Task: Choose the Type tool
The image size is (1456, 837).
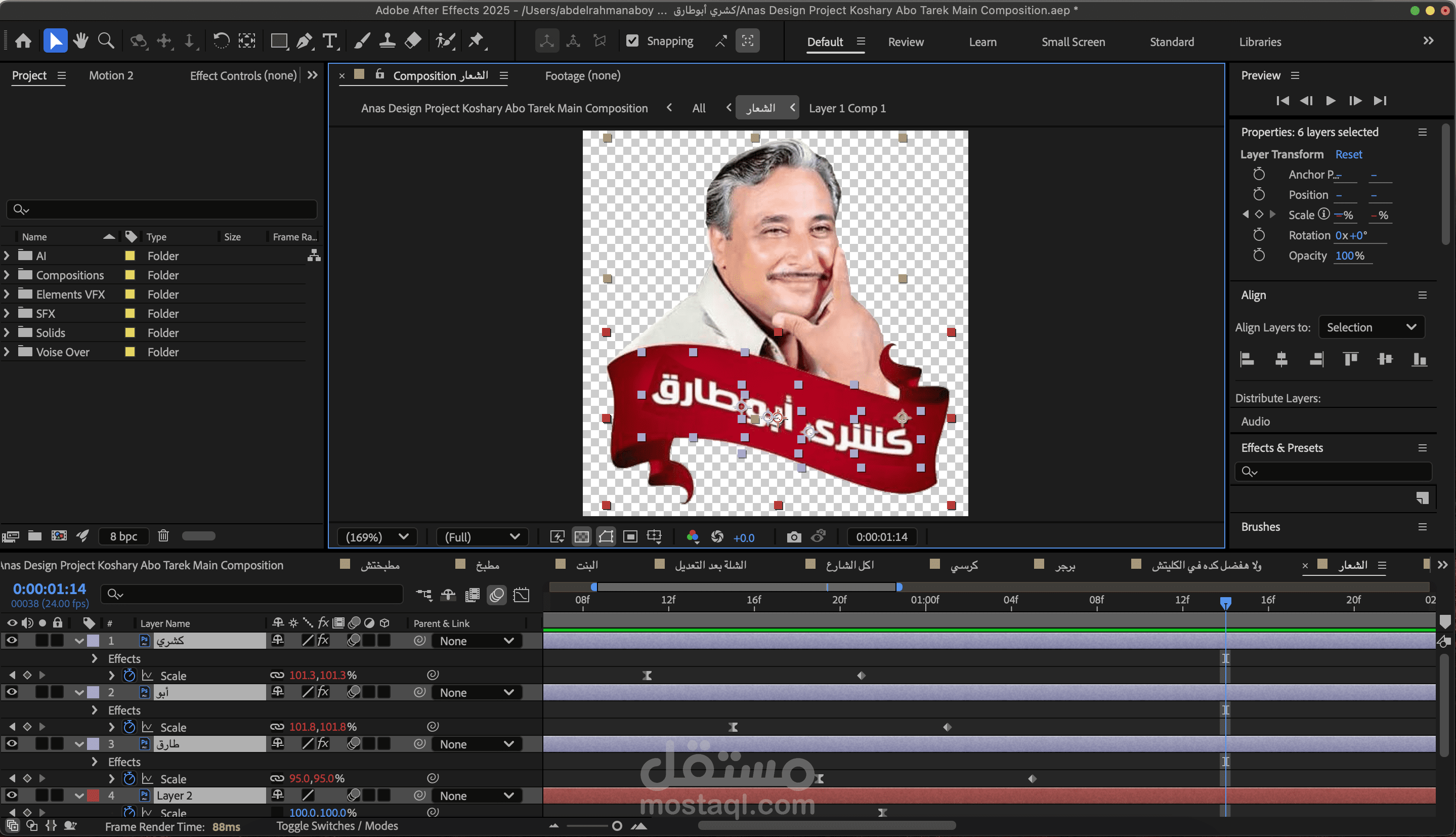Action: [330, 41]
